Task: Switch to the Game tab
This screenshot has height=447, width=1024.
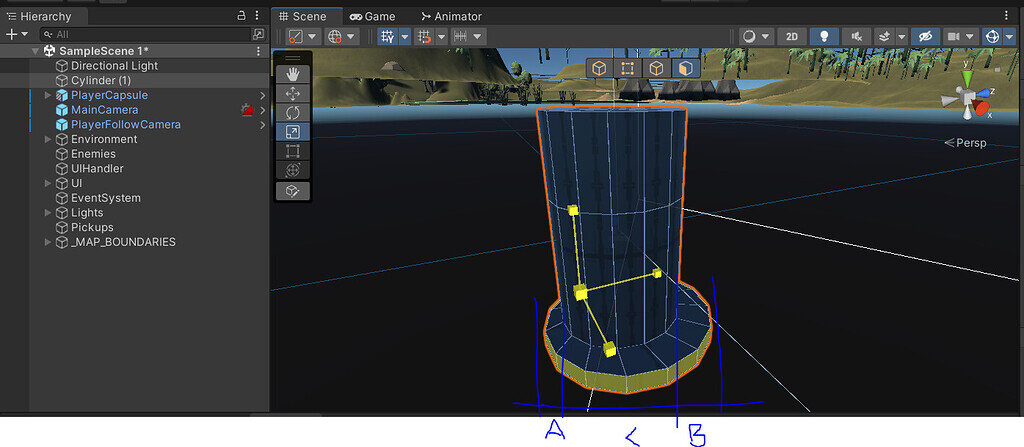Action: (372, 16)
